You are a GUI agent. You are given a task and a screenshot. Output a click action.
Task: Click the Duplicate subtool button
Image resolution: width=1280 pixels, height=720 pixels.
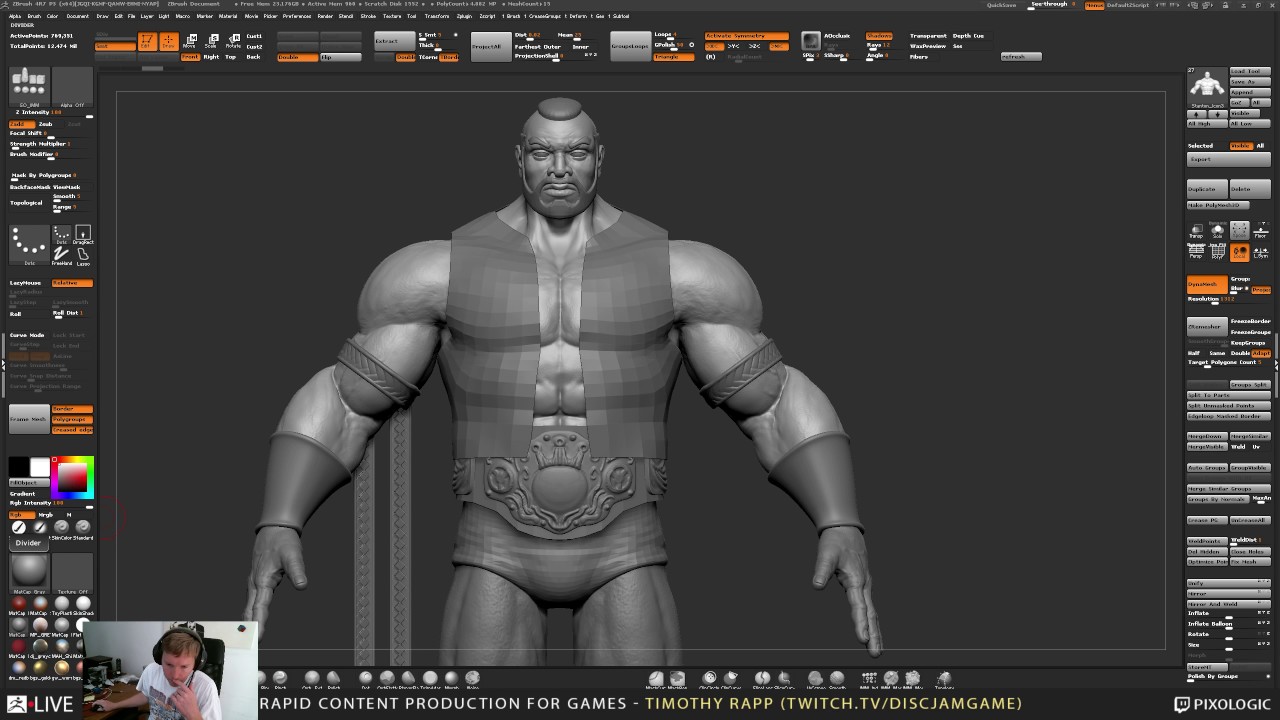pyautogui.click(x=1207, y=189)
